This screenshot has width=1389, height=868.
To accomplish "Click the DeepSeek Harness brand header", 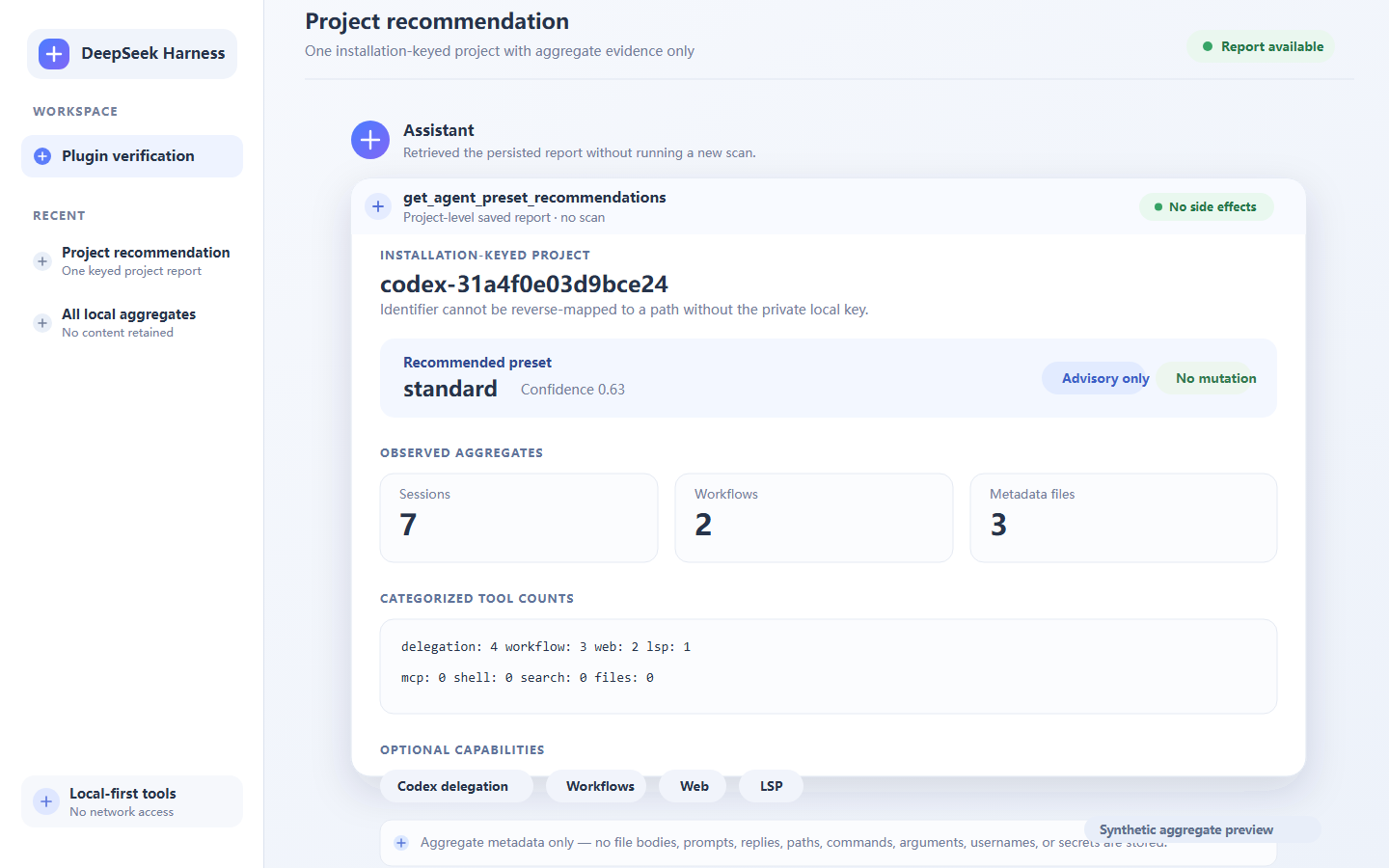I will 132,54.
